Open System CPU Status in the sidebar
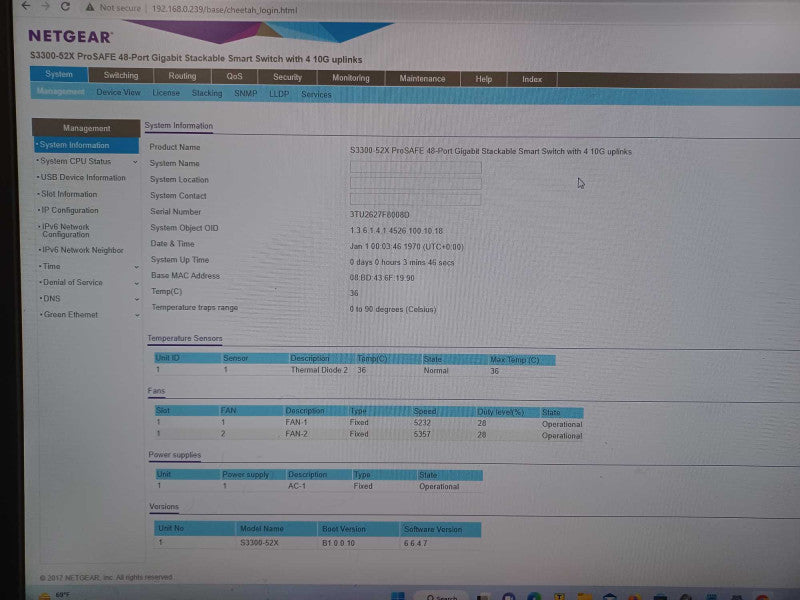This screenshot has height=600, width=800. (x=76, y=161)
